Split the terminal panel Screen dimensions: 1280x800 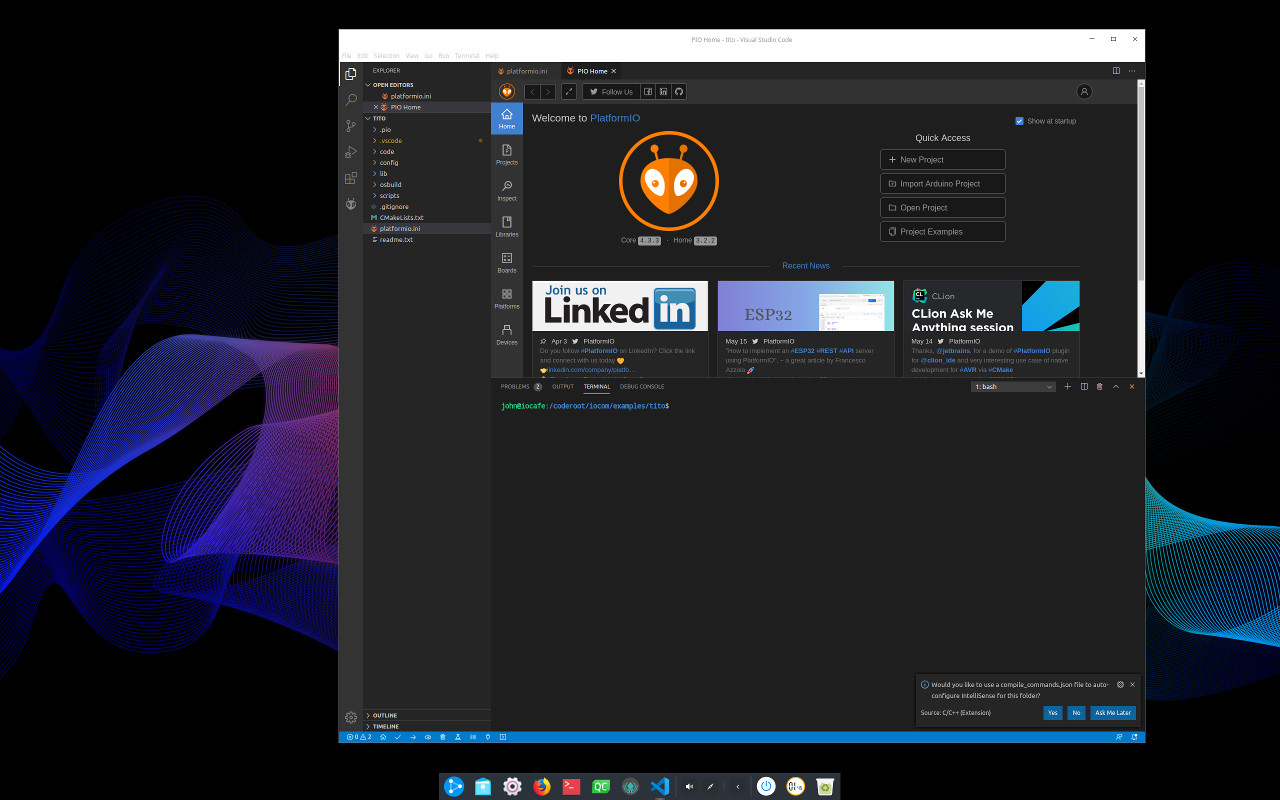pos(1084,386)
